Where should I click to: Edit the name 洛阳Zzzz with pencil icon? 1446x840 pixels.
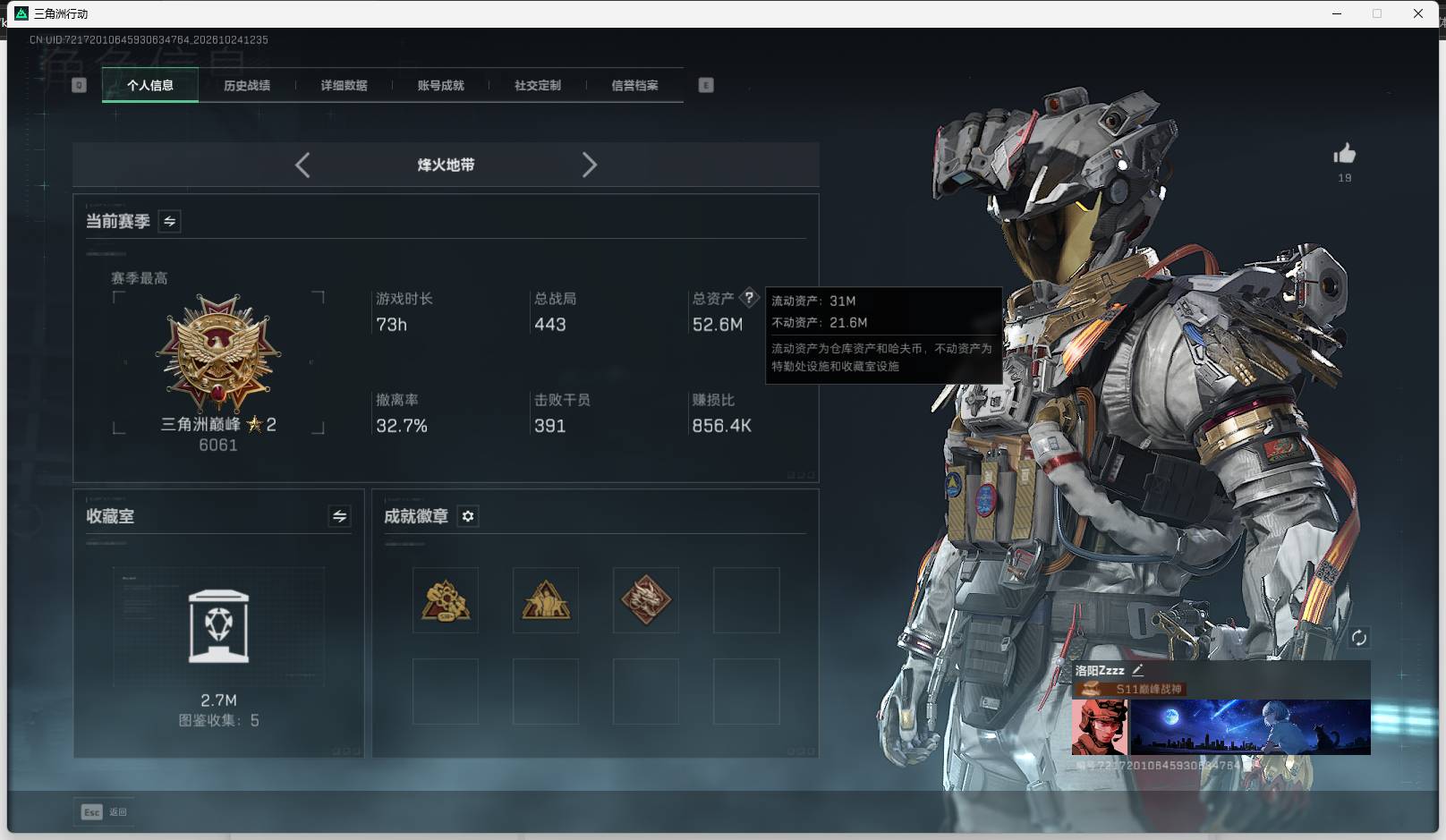pos(1137,670)
